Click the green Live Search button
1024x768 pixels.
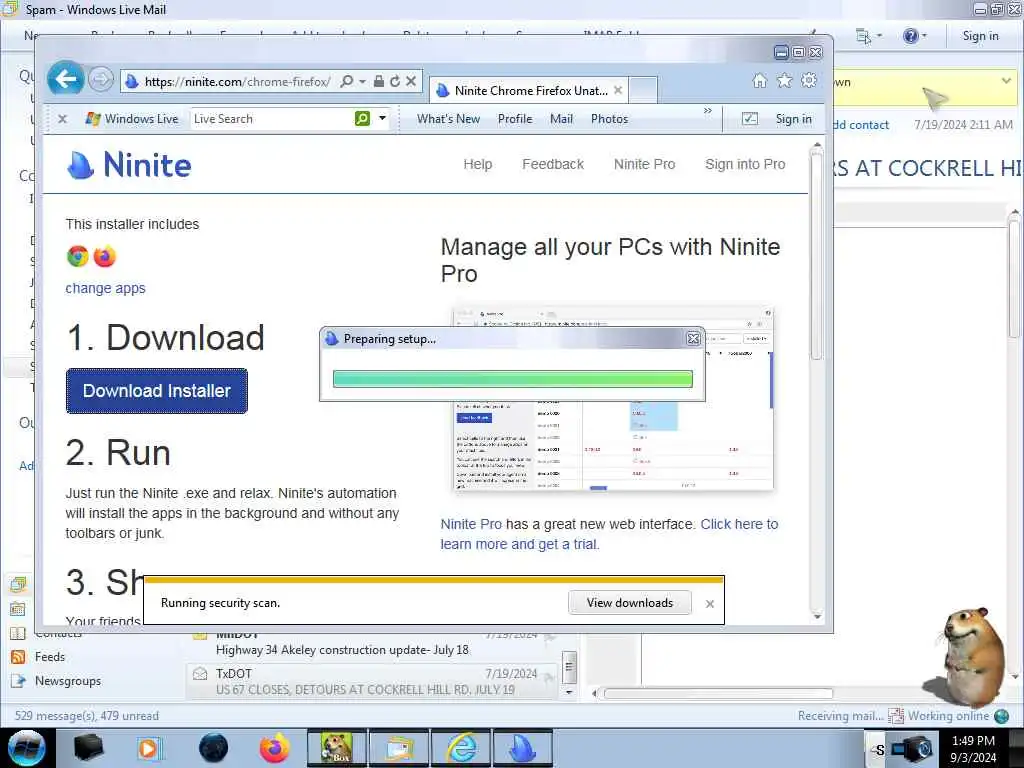point(362,118)
